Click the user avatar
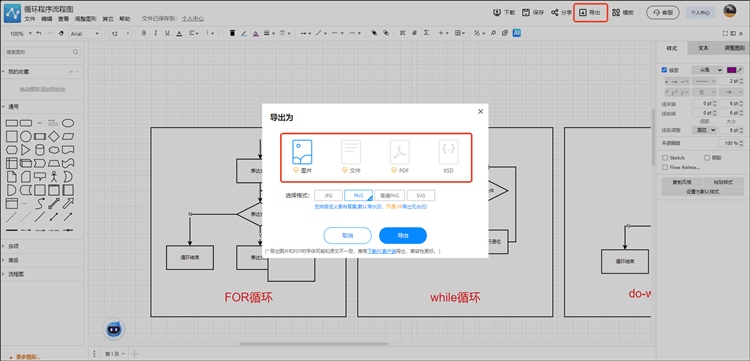The width and height of the screenshot is (750, 361). 729,11
